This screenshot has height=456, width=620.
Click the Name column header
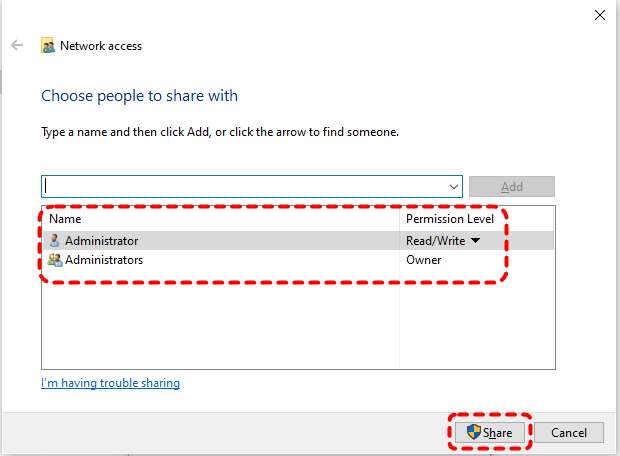(66, 218)
